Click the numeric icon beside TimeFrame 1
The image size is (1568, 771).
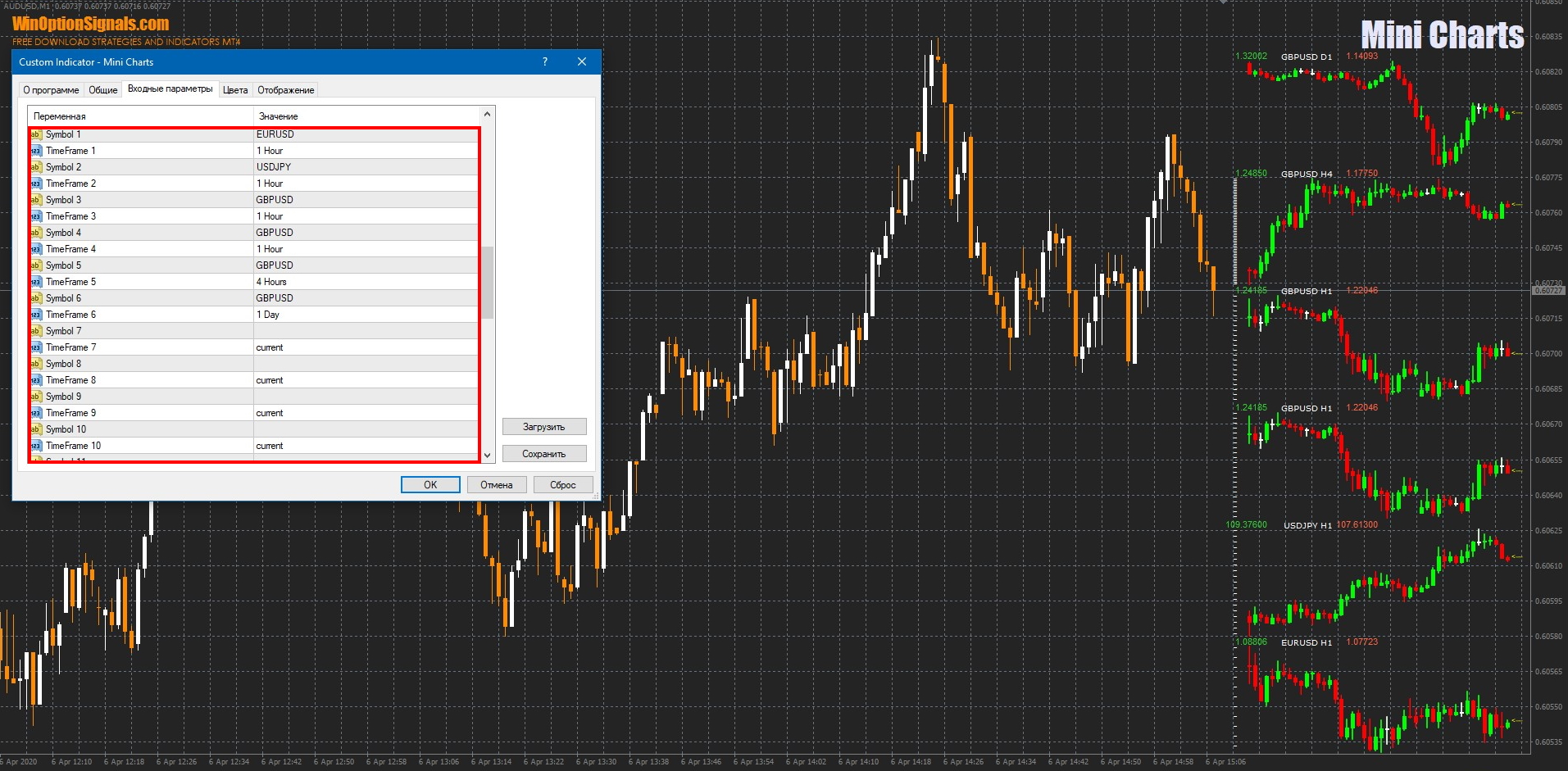[36, 151]
